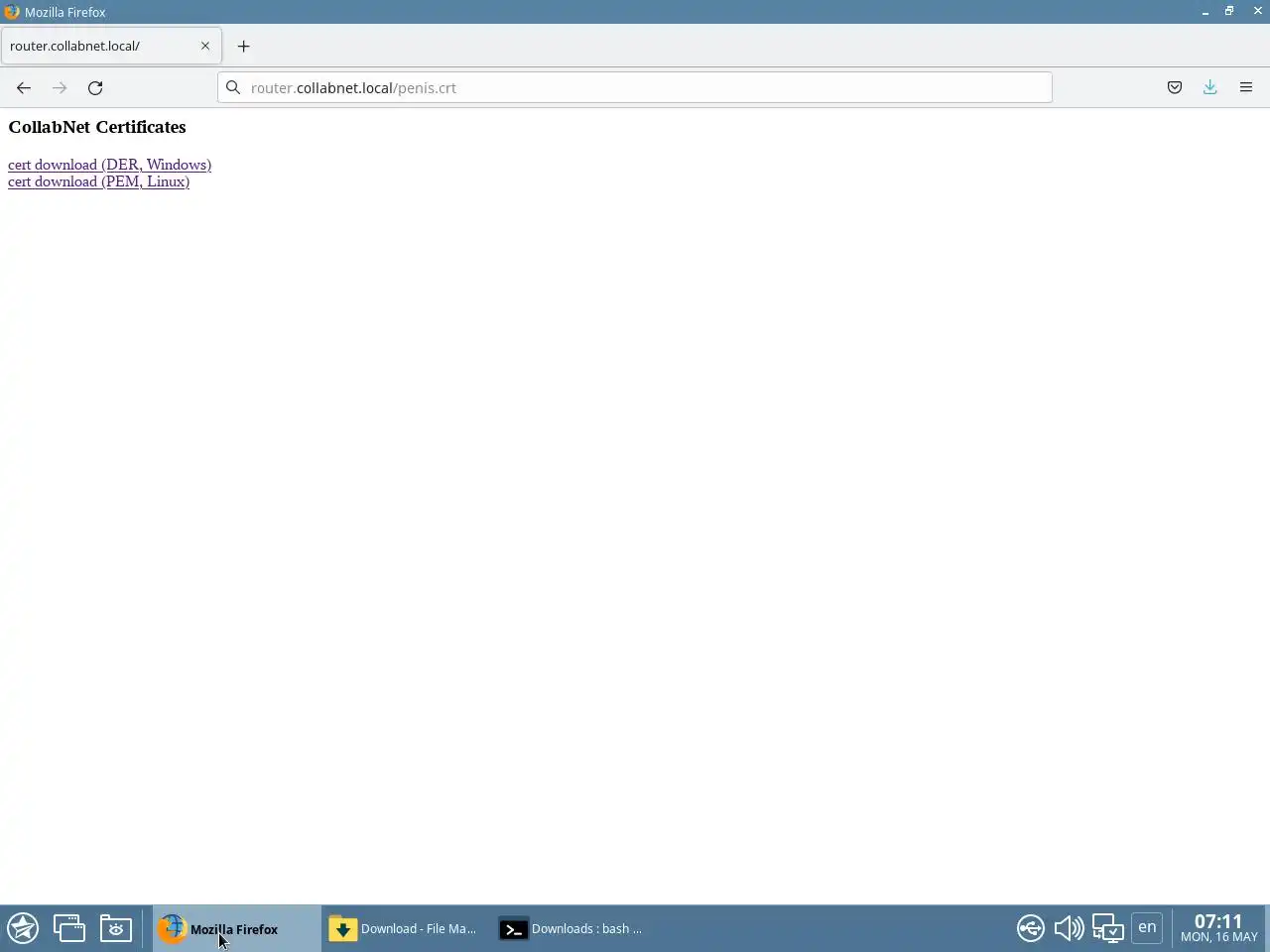Switch to Mozilla Firefox taskbar entry

tap(236, 928)
